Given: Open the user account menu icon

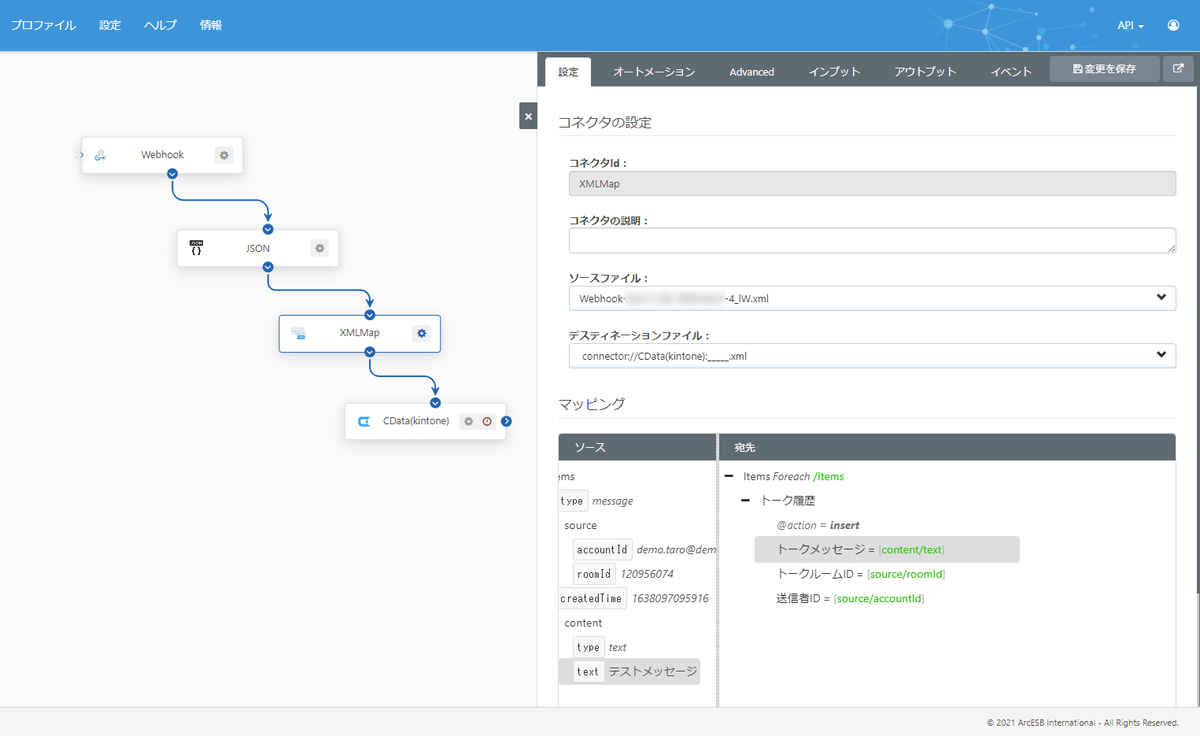Looking at the screenshot, I should 1173,25.
